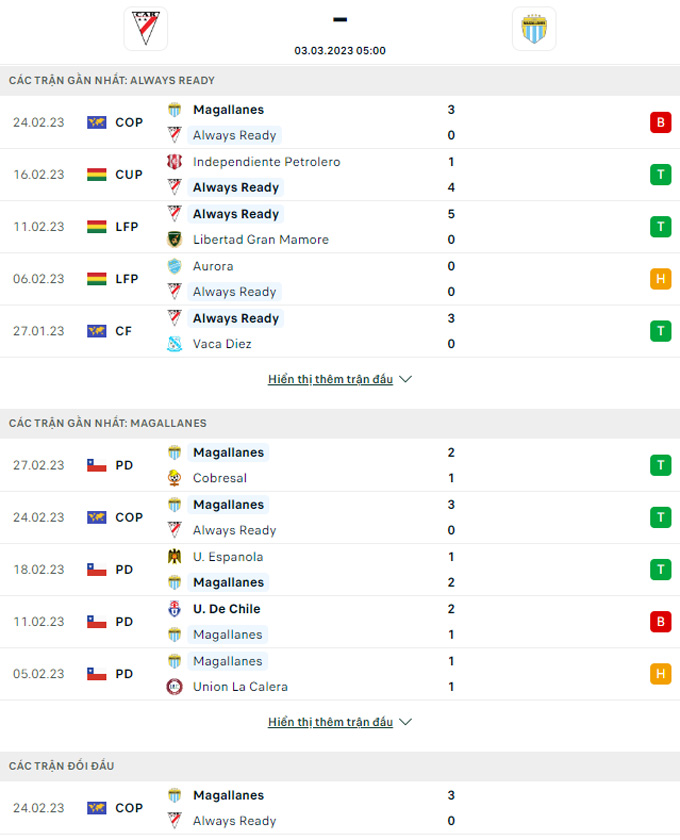
Task: Click the Chile flag beside 05.02.23 match
Action: (x=96, y=674)
